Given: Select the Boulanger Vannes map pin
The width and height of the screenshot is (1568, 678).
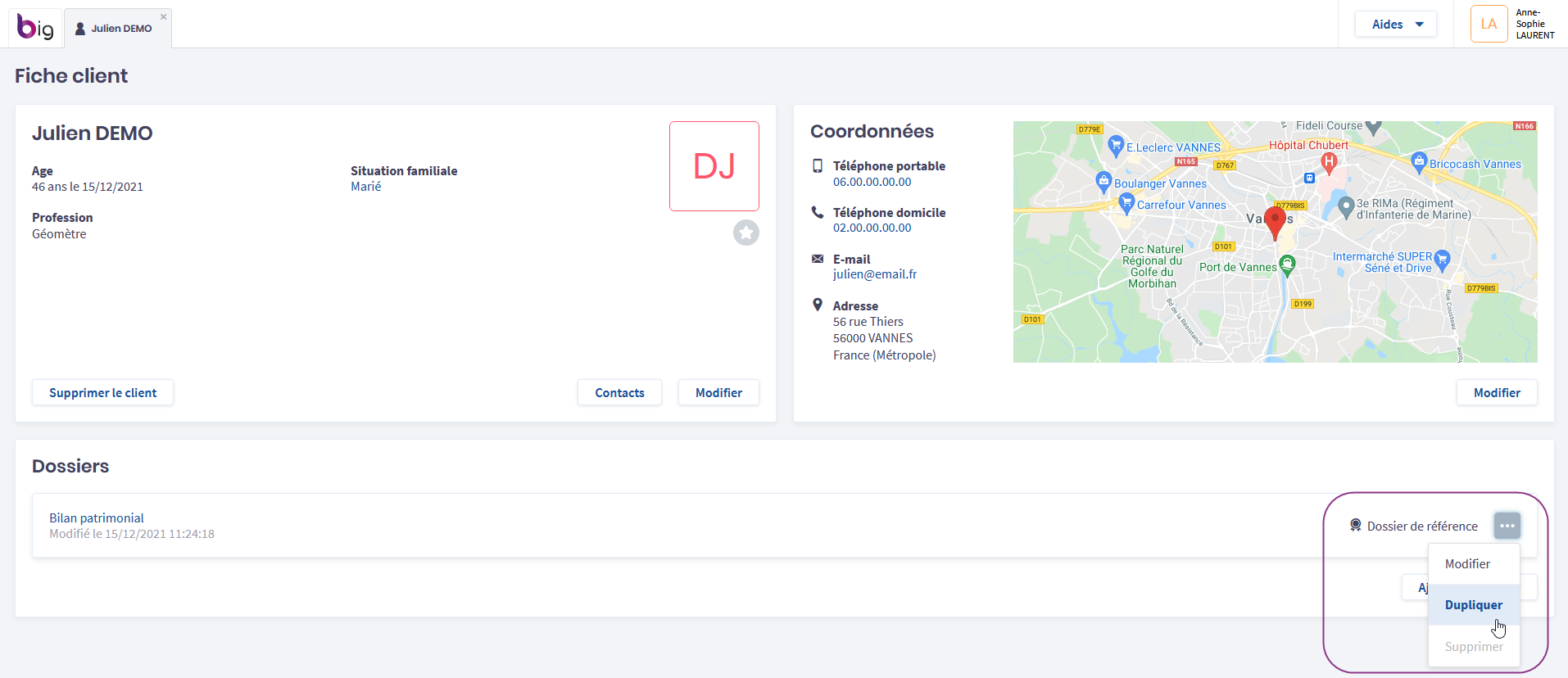Looking at the screenshot, I should pyautogui.click(x=1103, y=182).
